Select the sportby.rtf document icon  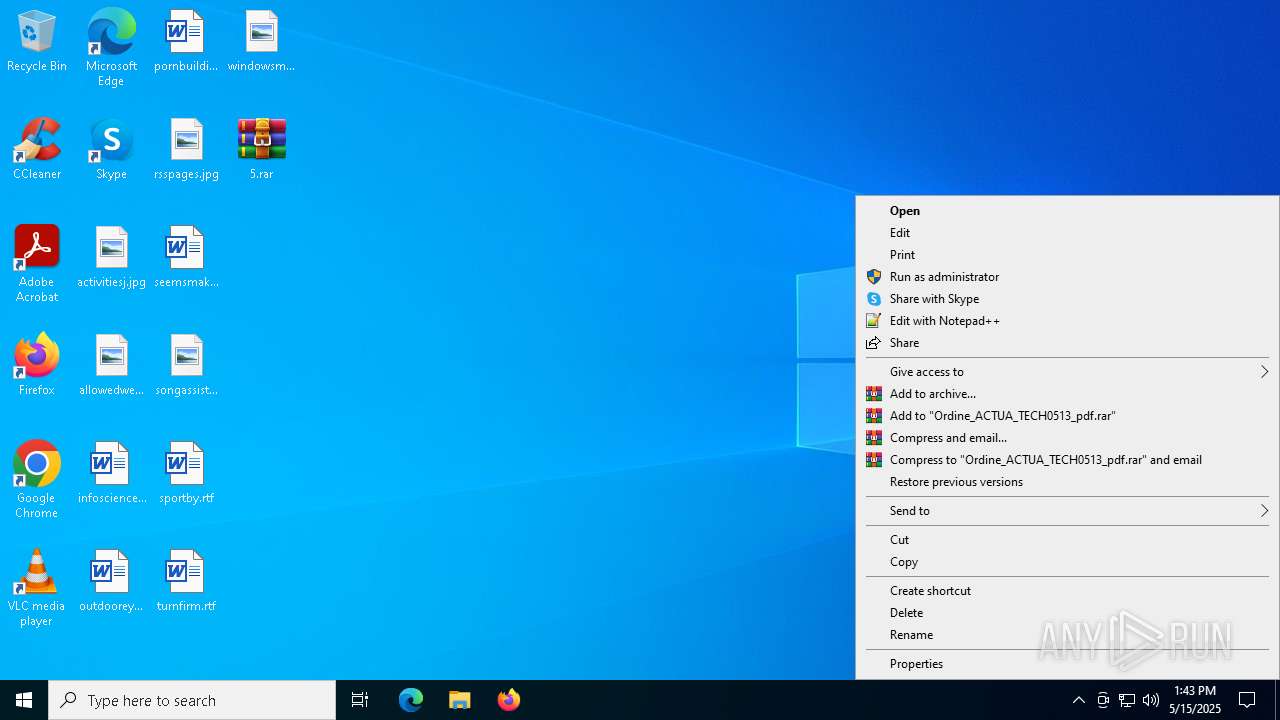186,474
